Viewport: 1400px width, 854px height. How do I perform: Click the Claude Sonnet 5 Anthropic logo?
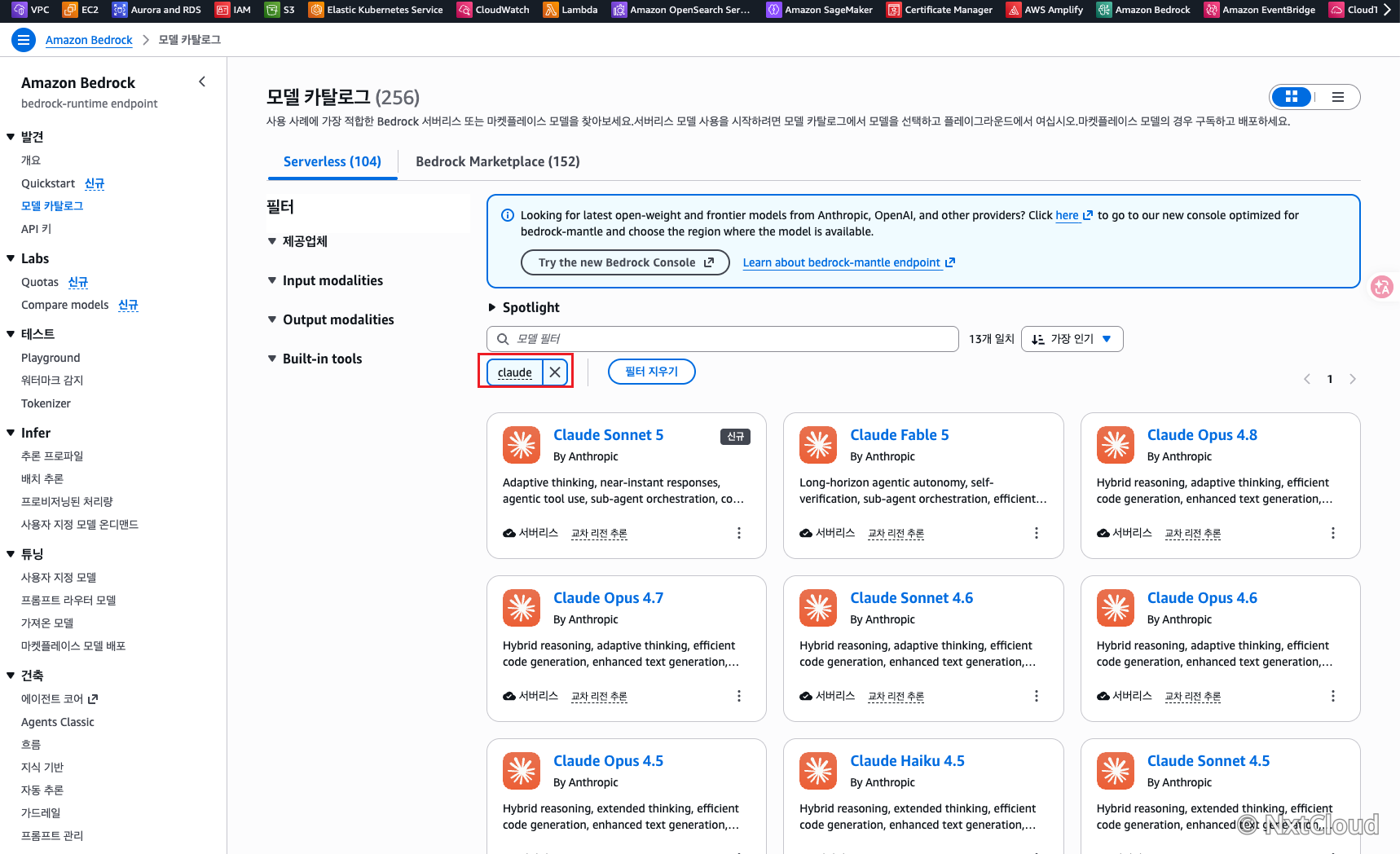[522, 445]
